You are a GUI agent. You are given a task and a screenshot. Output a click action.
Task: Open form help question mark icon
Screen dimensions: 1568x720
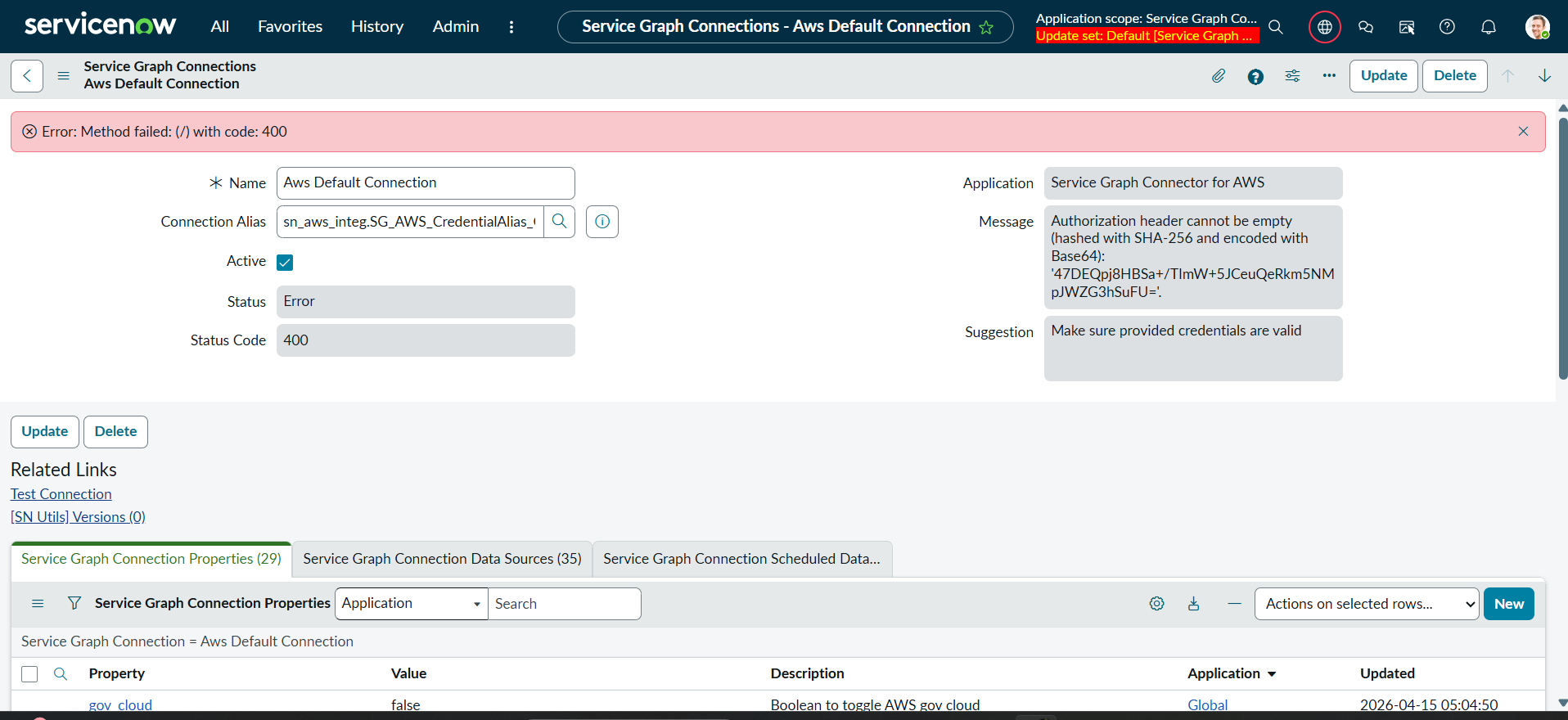(x=1255, y=77)
